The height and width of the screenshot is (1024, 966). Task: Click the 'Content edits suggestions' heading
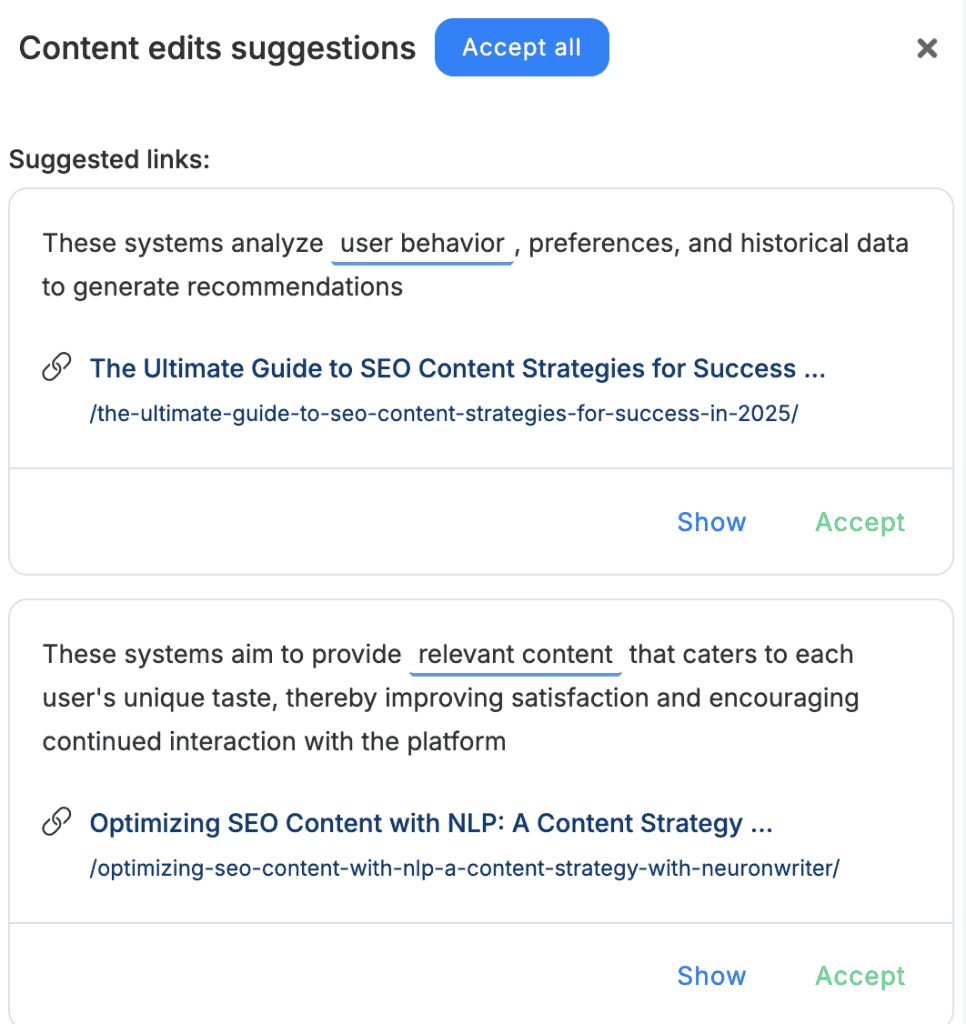217,48
